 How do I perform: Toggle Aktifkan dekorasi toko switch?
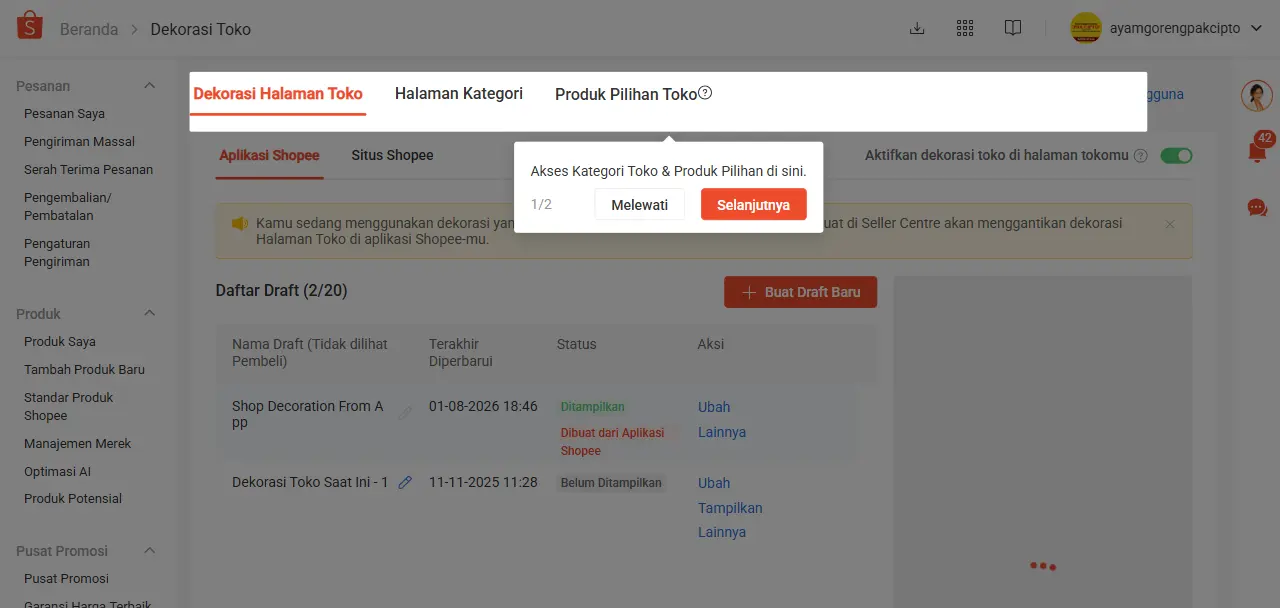coord(1177,156)
